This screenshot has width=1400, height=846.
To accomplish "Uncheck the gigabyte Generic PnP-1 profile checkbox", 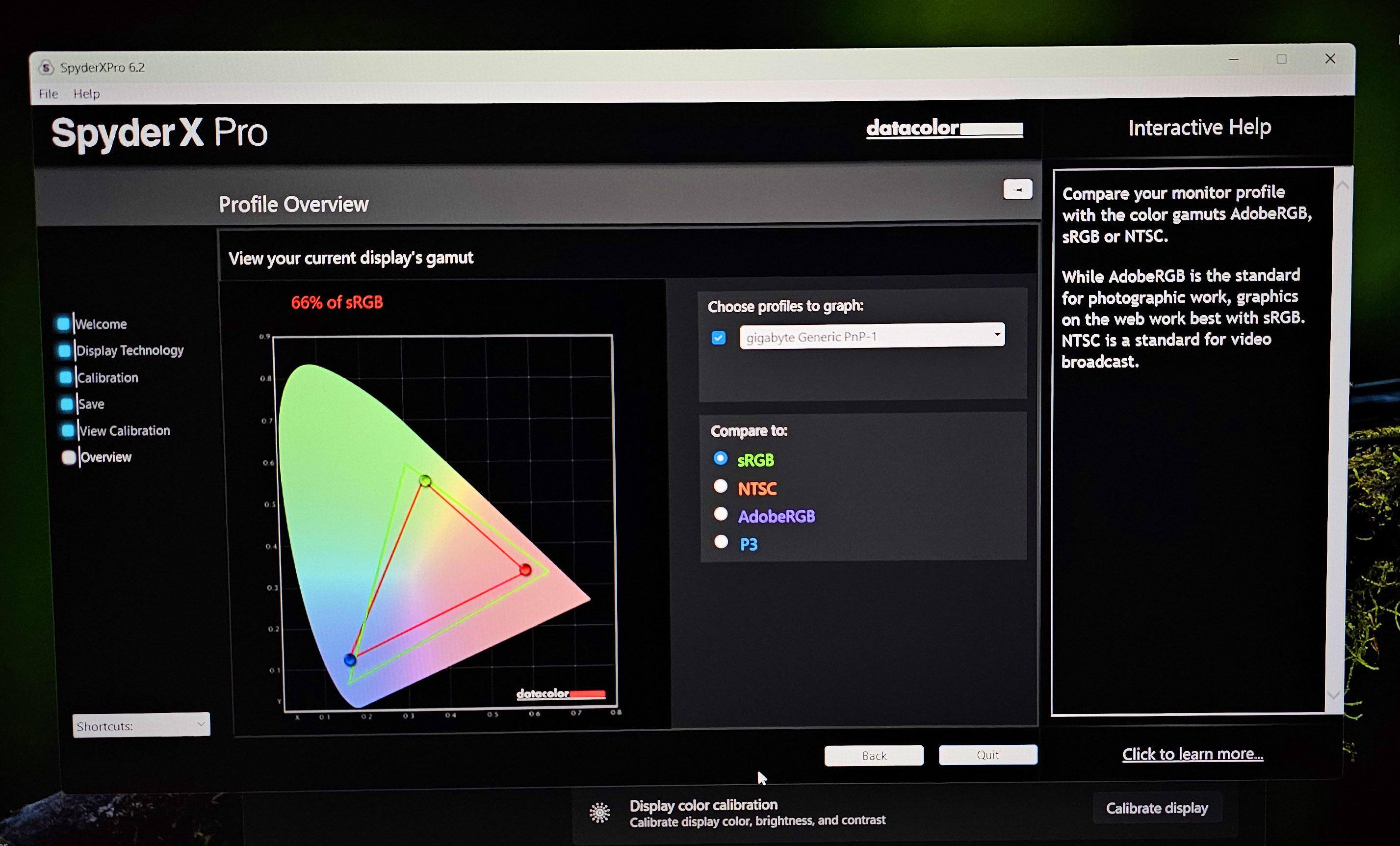I will pos(718,338).
